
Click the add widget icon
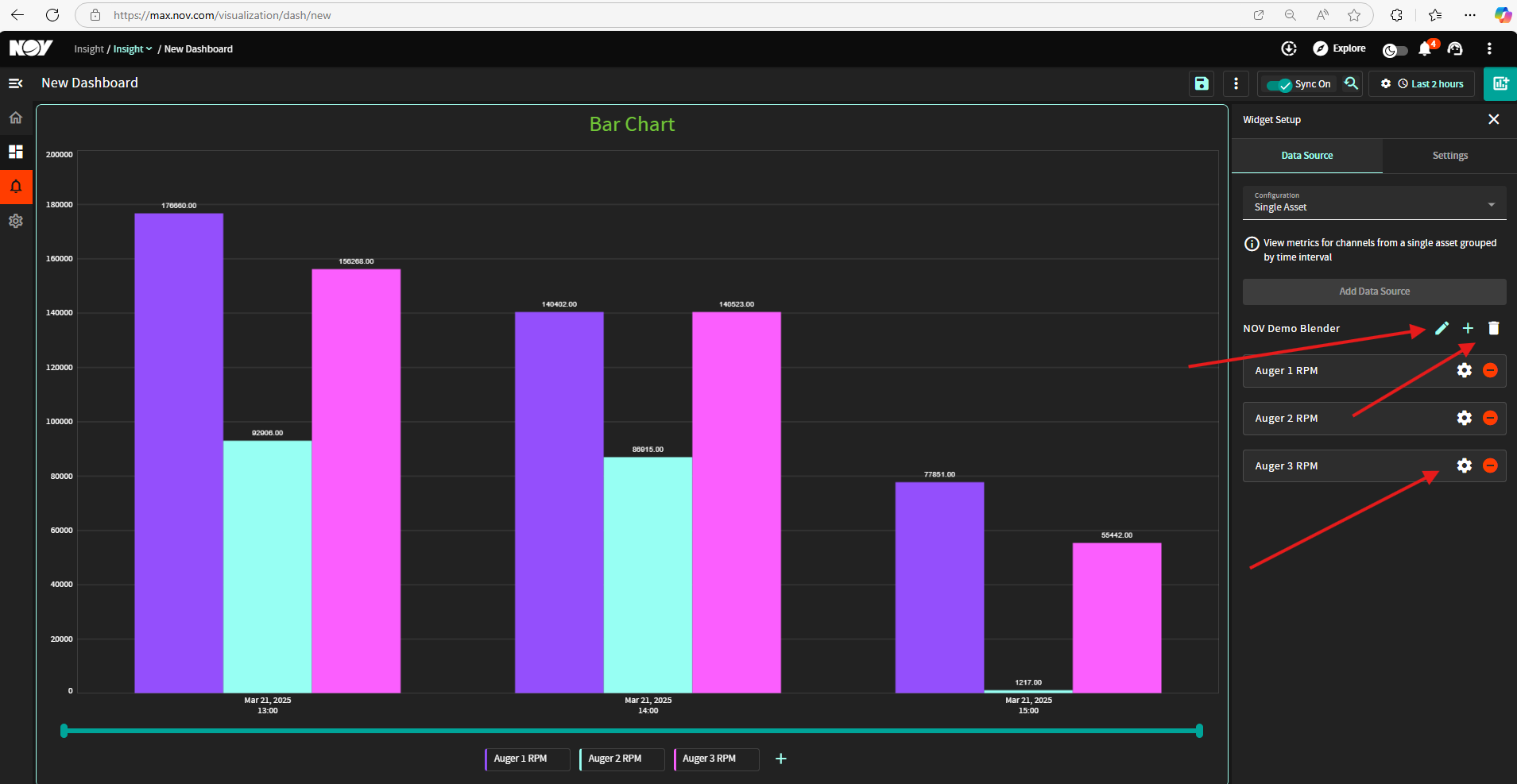tap(1500, 83)
